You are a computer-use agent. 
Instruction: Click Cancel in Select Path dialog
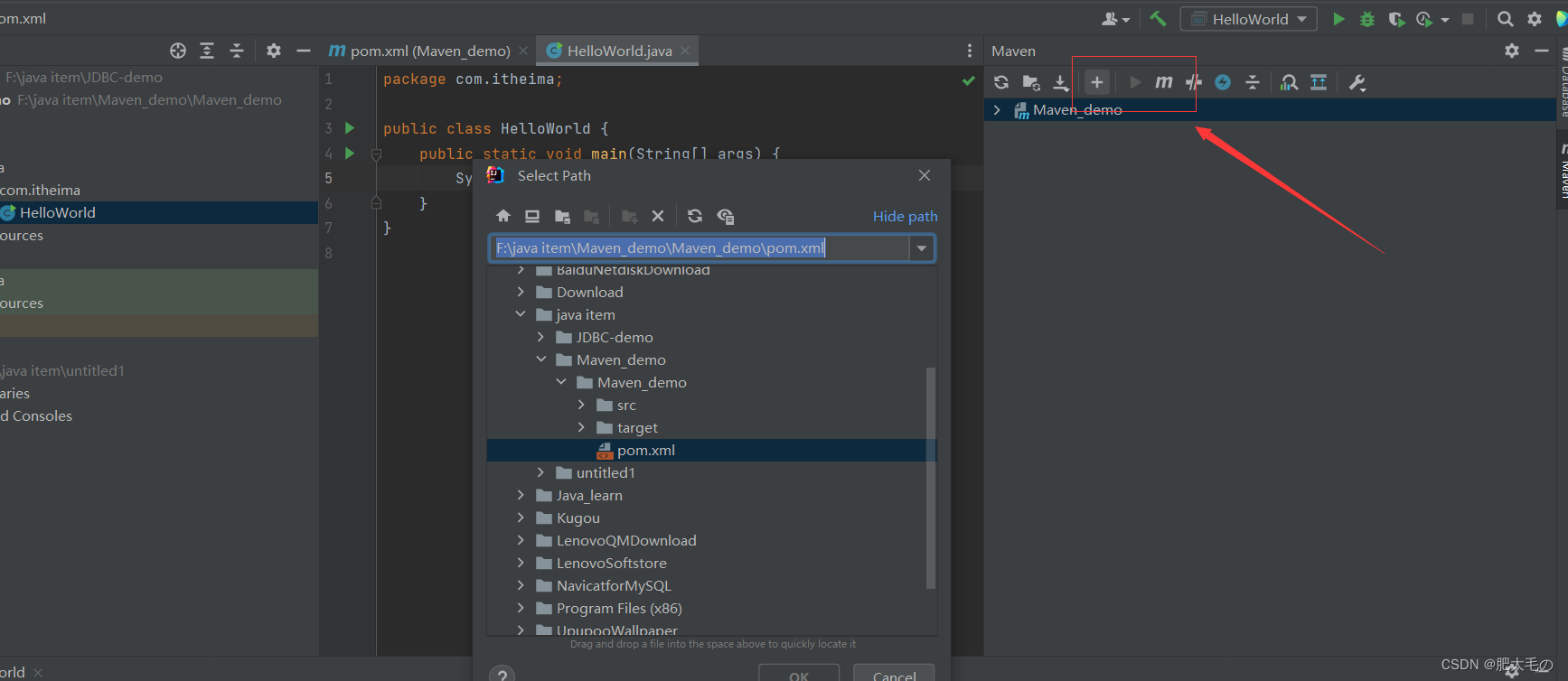coord(894,675)
